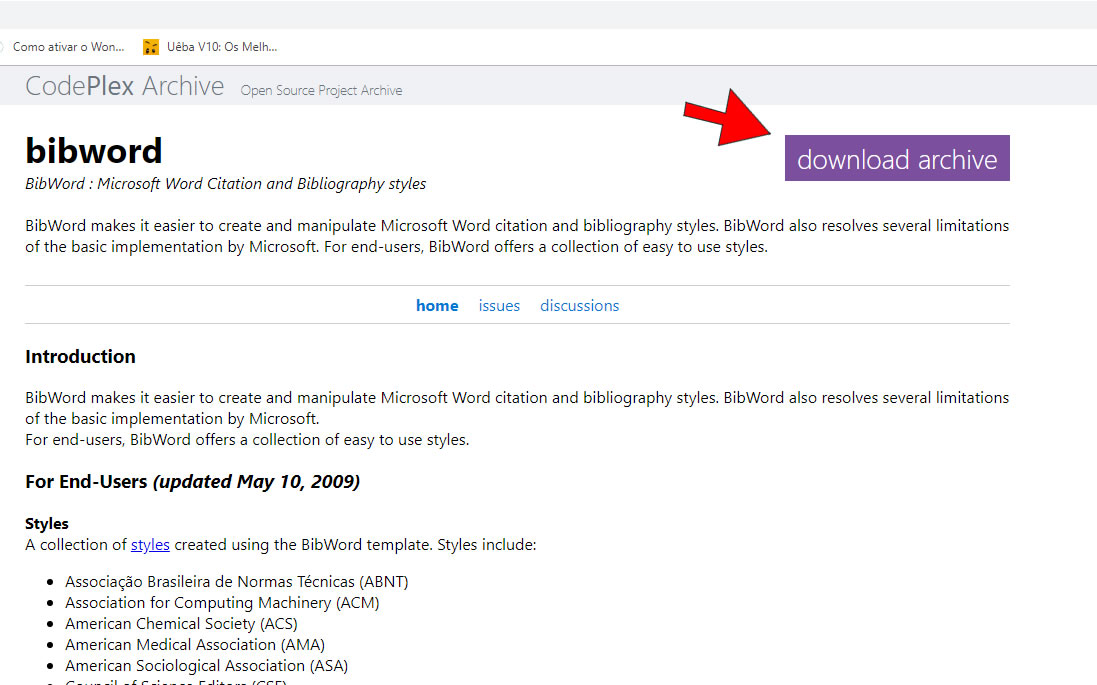Click 'Associação Brasileira de Normas Técnicas (ABNT)' item
Image resolution: width=1097 pixels, height=685 pixels.
coord(236,581)
